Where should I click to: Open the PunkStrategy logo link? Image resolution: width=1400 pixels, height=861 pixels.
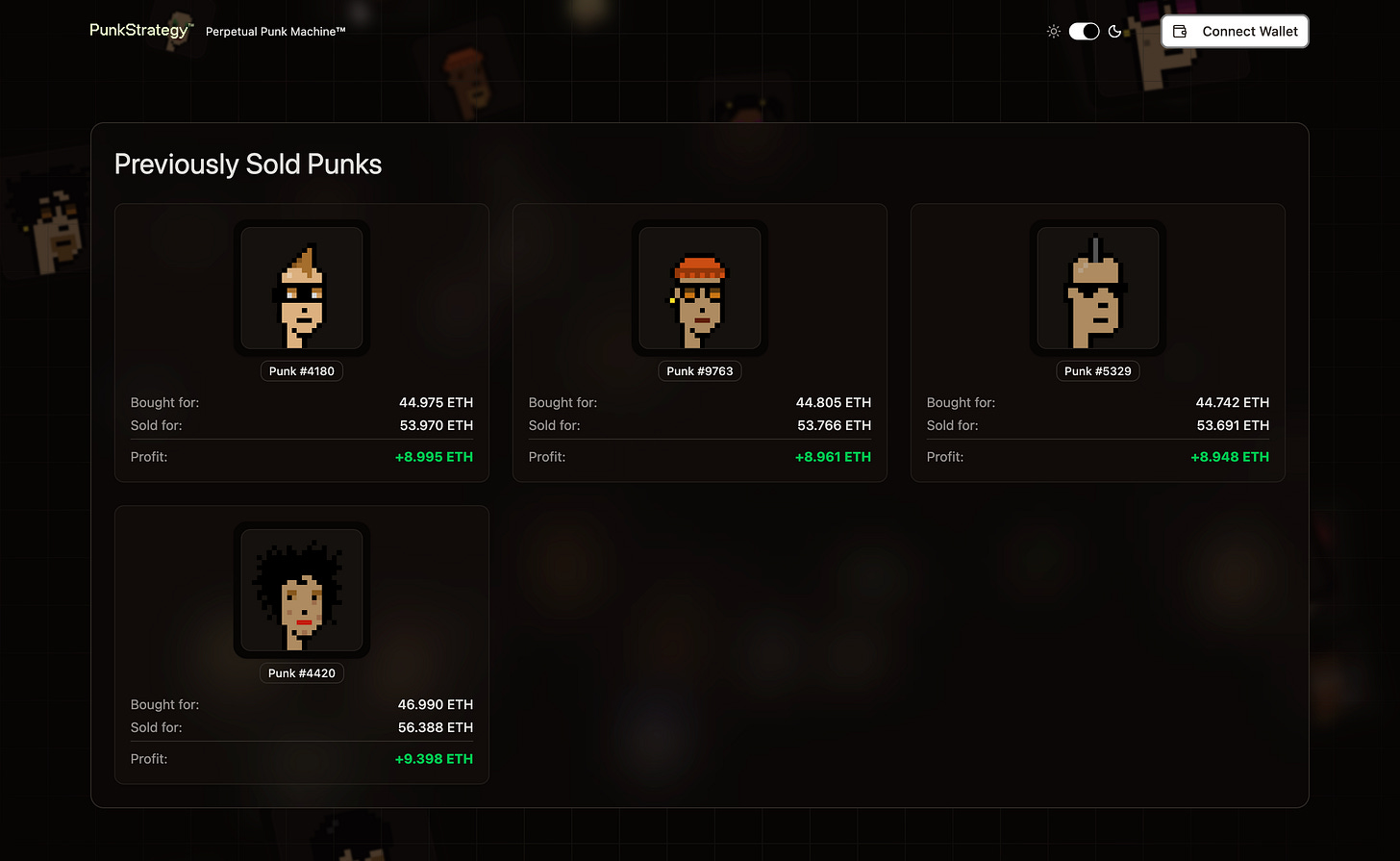click(x=141, y=30)
